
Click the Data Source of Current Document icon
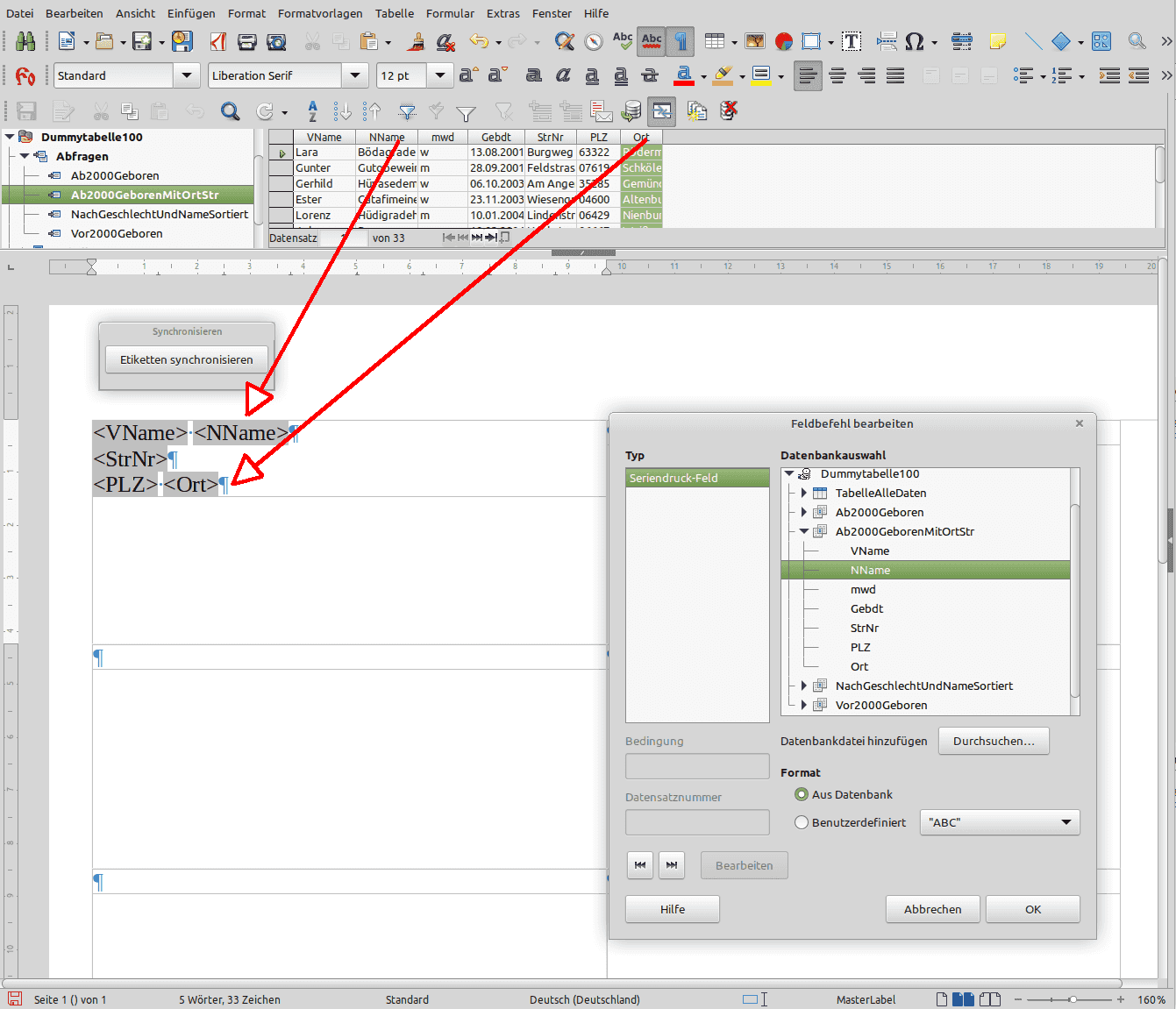click(631, 111)
